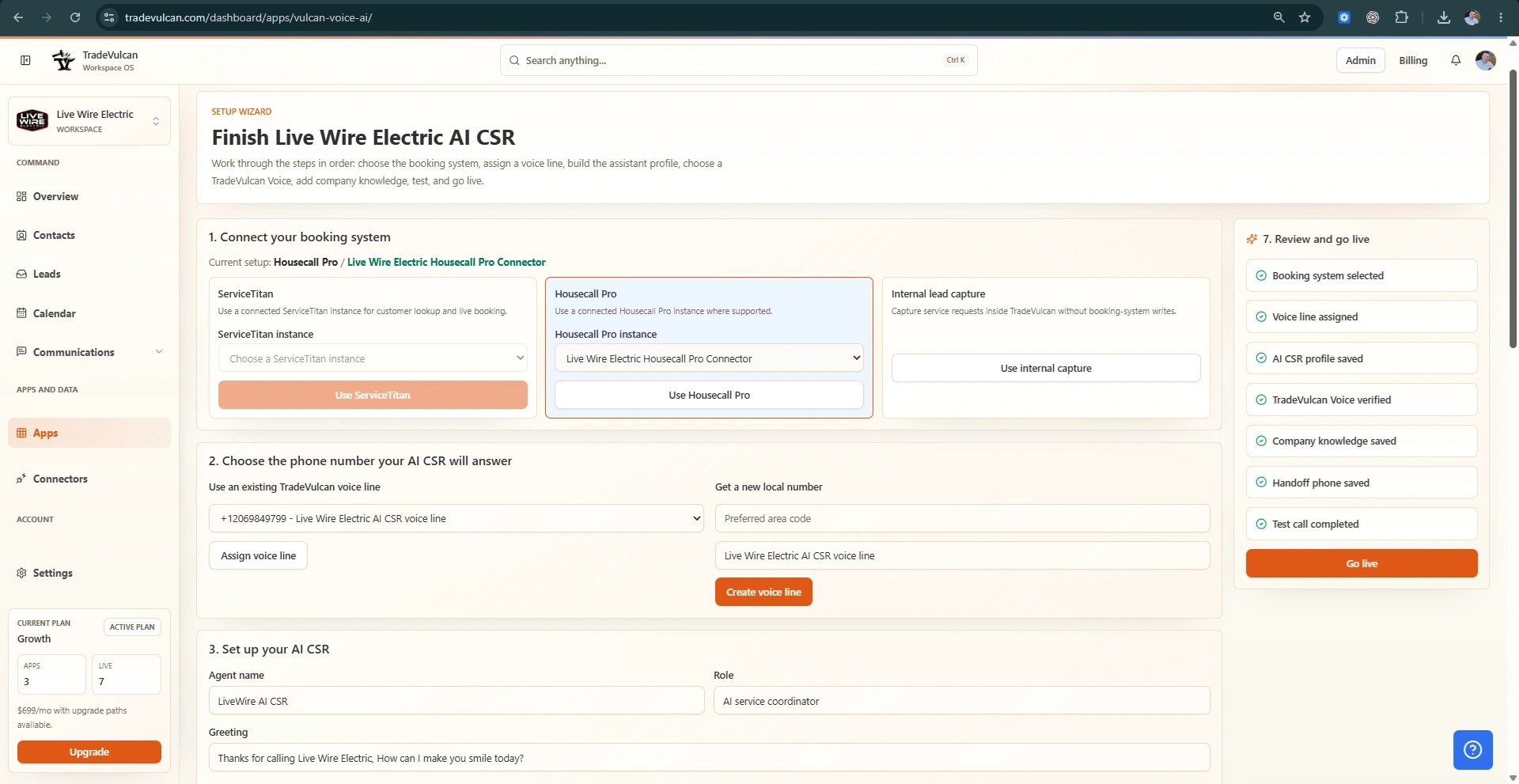Image resolution: width=1519 pixels, height=784 pixels.
Task: Click the Leads inbox icon
Action: pyautogui.click(x=21, y=274)
